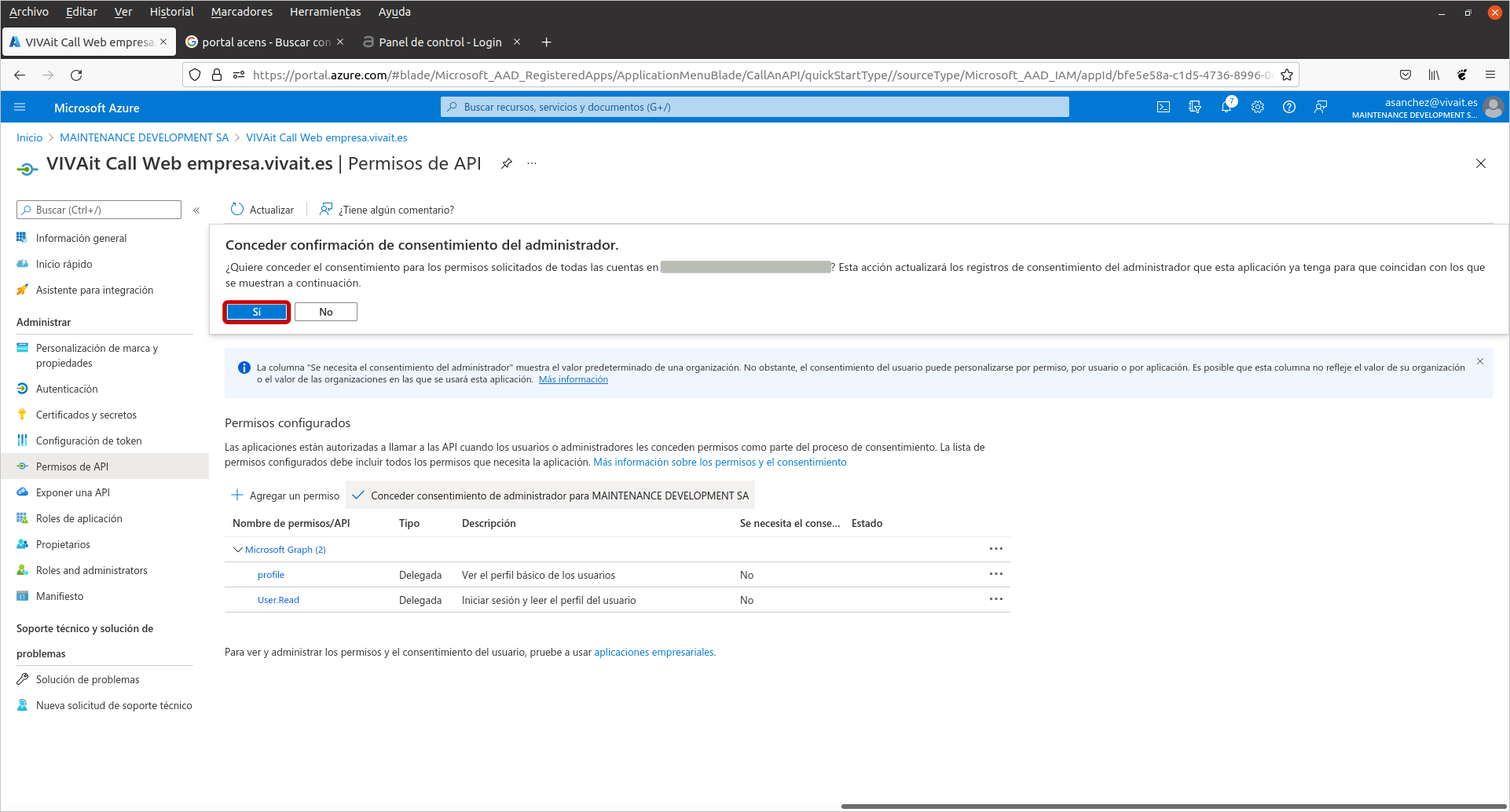
Task: Click '¿Tiene algún comentario?' feedback button
Action: (387, 210)
